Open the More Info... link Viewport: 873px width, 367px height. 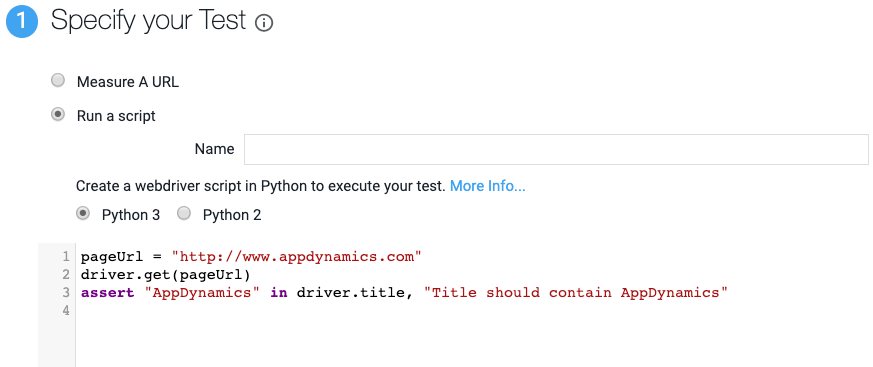pyautogui.click(x=488, y=186)
